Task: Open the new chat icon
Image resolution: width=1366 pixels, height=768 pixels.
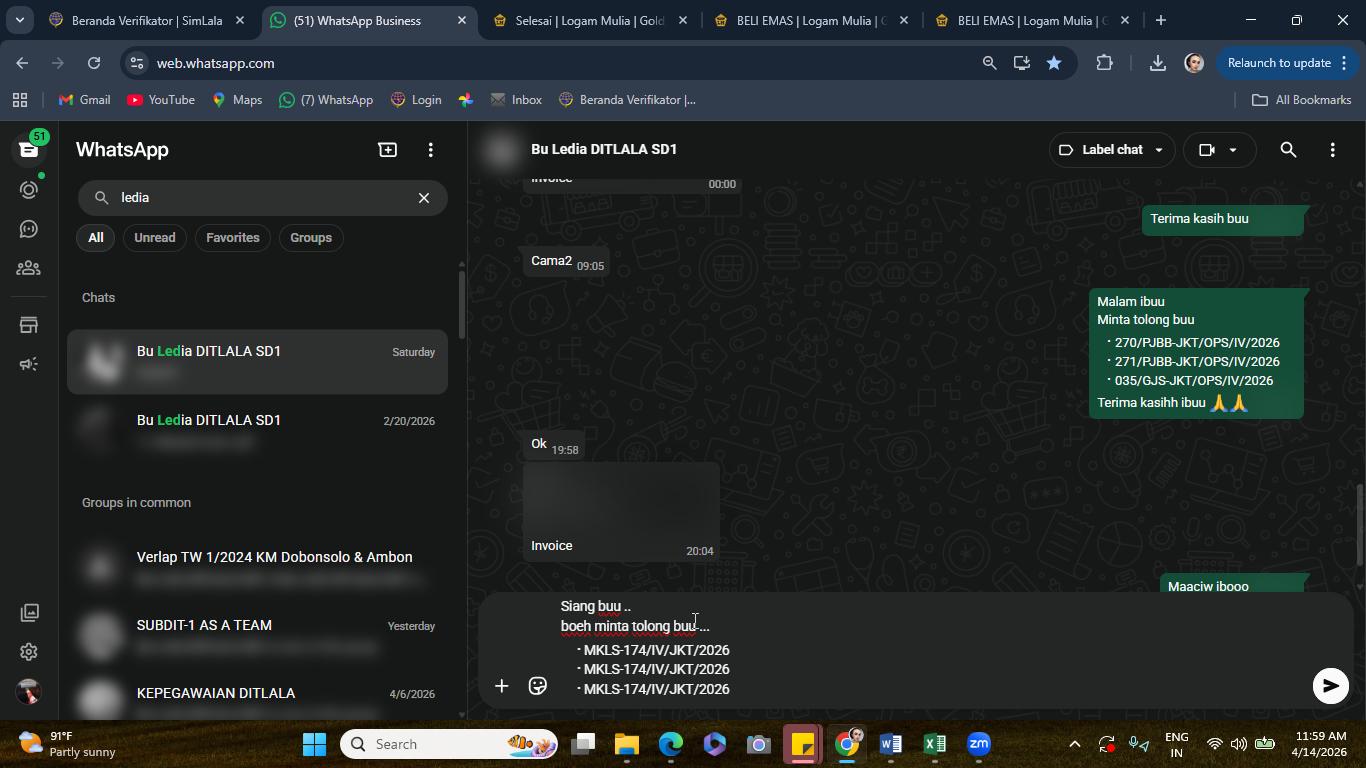Action: (388, 150)
